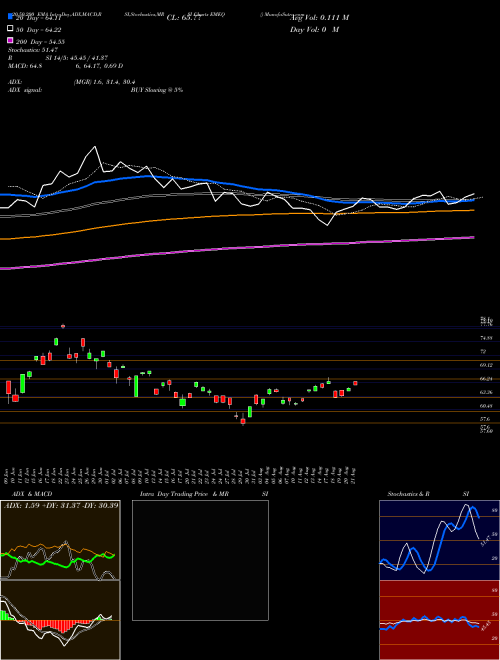
Task: Click the Avg Vol 0.111 M text
Action: click(x=319, y=17)
